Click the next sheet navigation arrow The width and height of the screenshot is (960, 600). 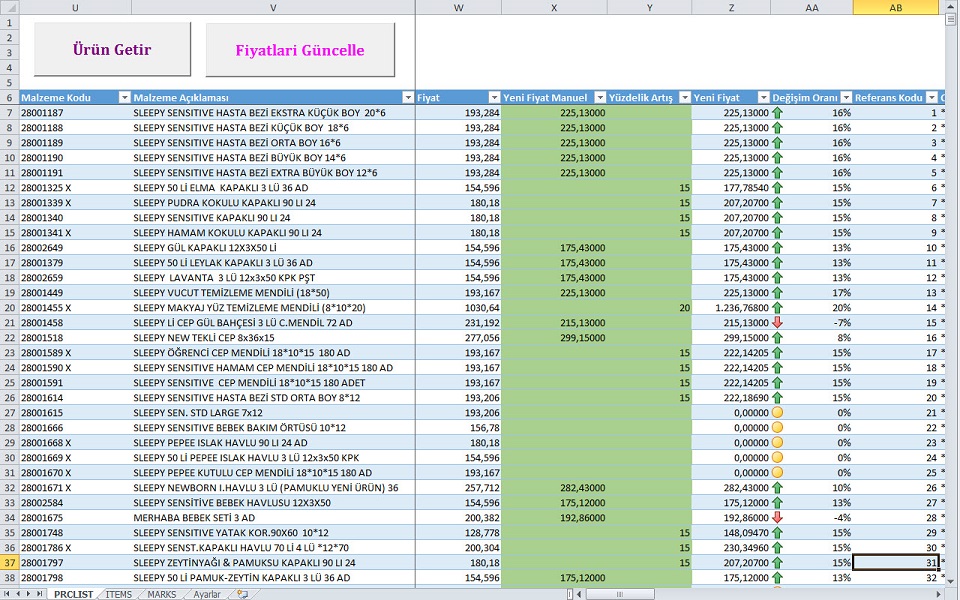click(28, 594)
